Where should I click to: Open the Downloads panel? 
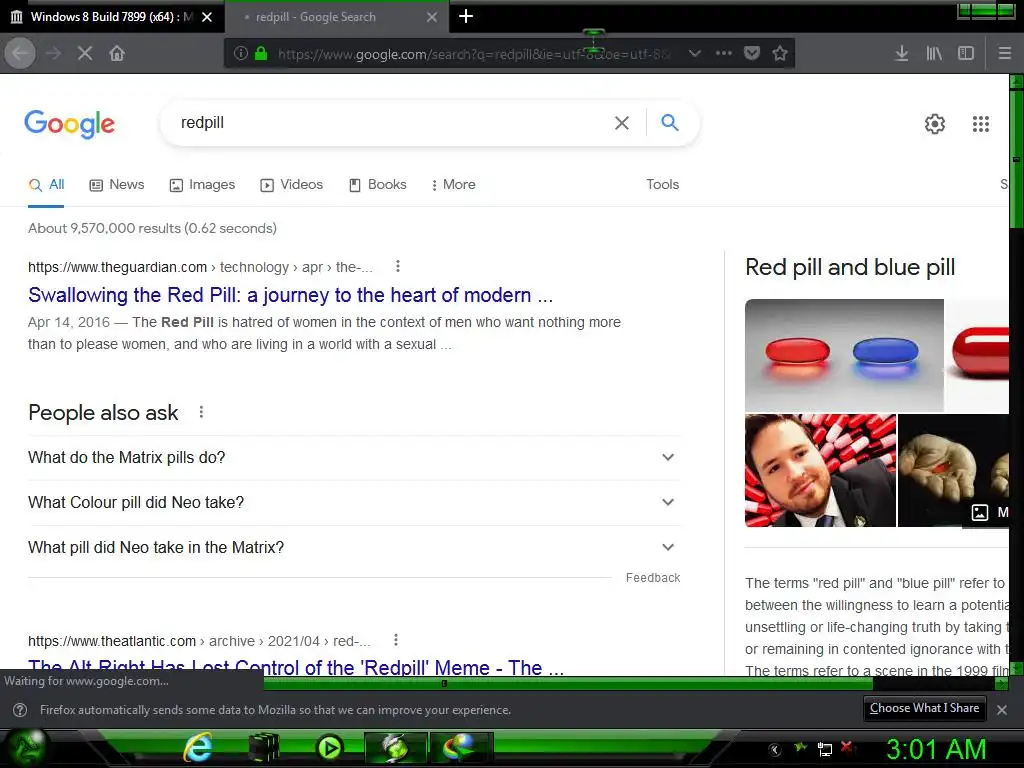coord(901,53)
